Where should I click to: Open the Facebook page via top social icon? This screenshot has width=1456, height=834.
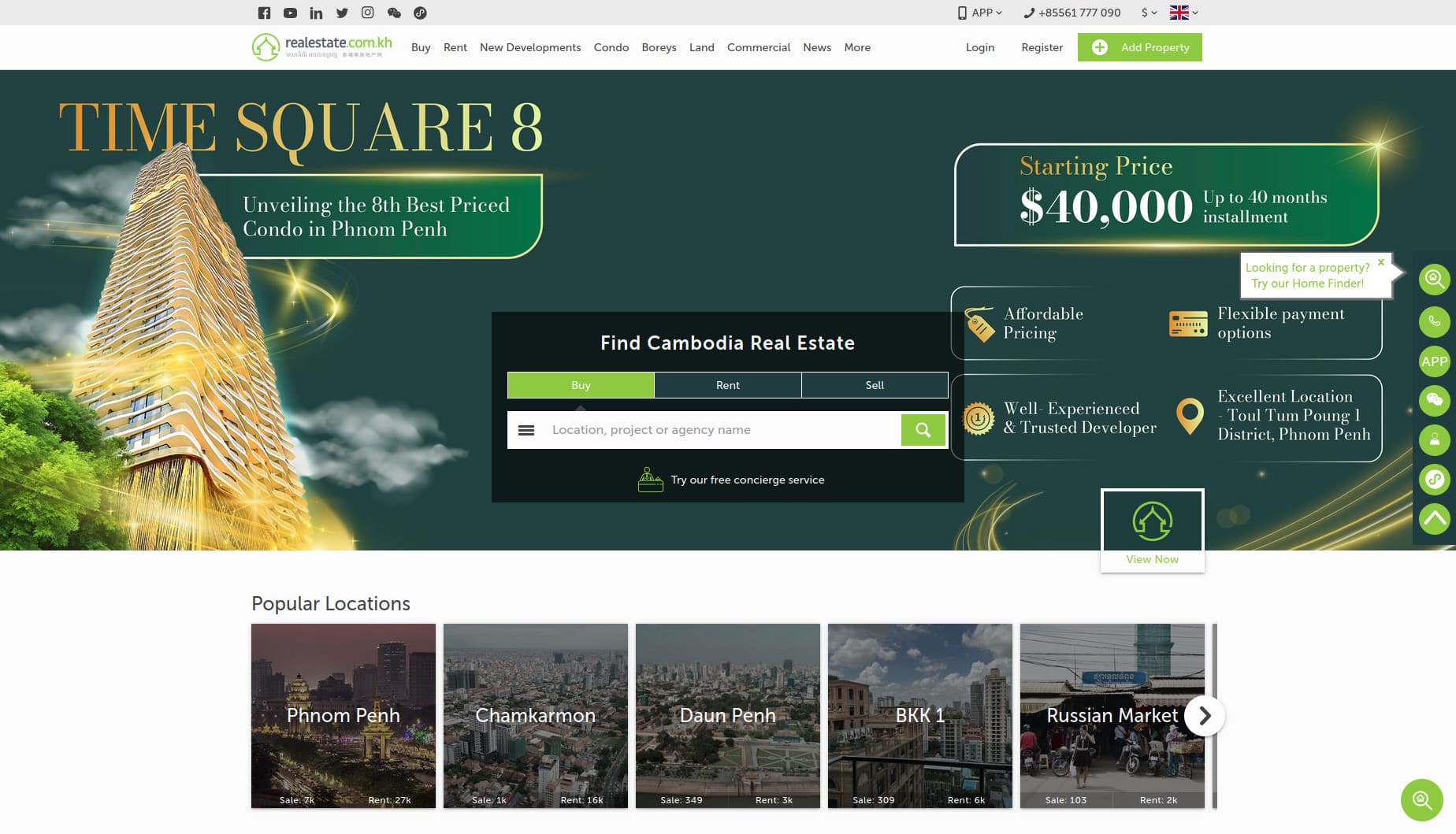click(x=264, y=13)
